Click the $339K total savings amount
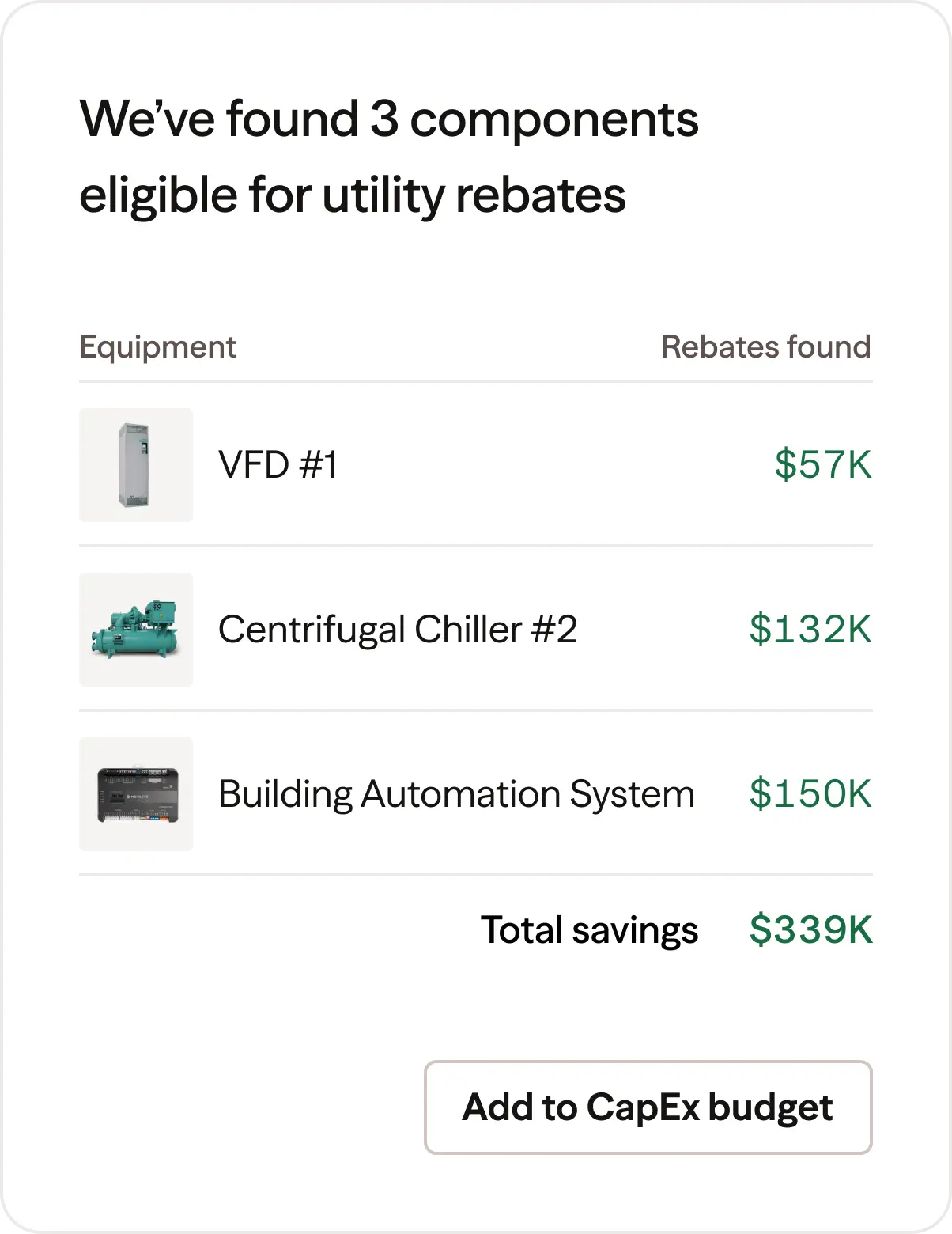Viewport: 952px width, 1234px height. click(811, 929)
